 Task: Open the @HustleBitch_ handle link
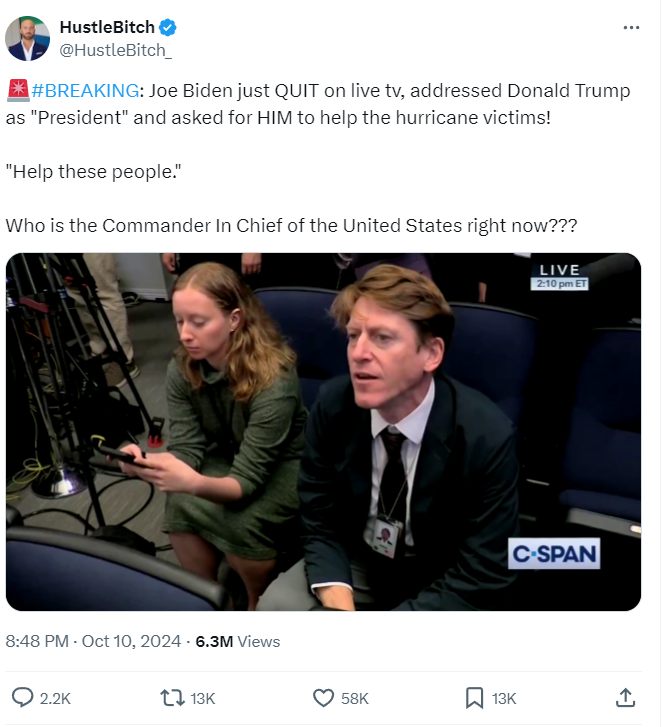[x=116, y=49]
